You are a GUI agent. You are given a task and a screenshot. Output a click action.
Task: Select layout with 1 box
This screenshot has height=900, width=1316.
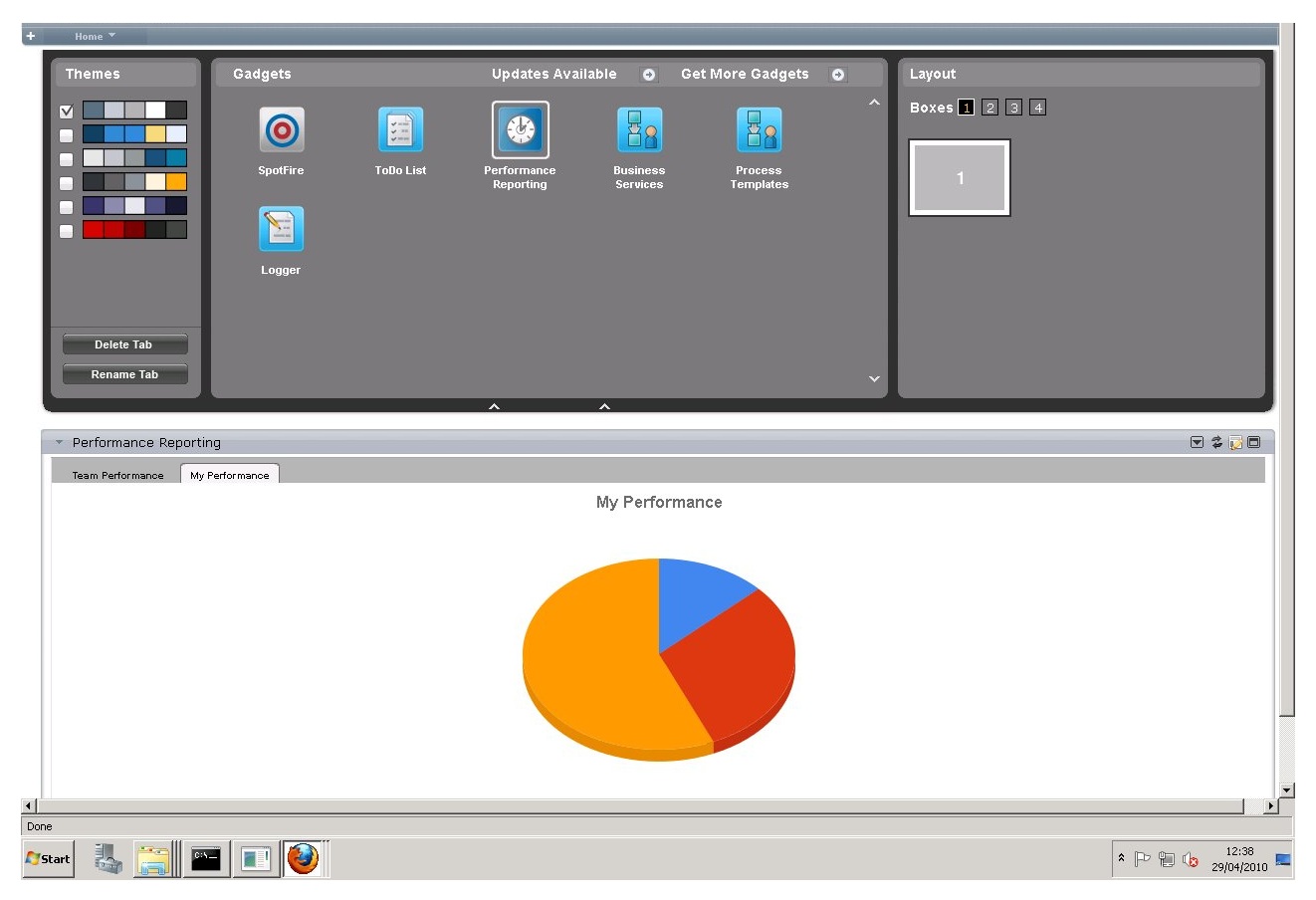tap(966, 108)
